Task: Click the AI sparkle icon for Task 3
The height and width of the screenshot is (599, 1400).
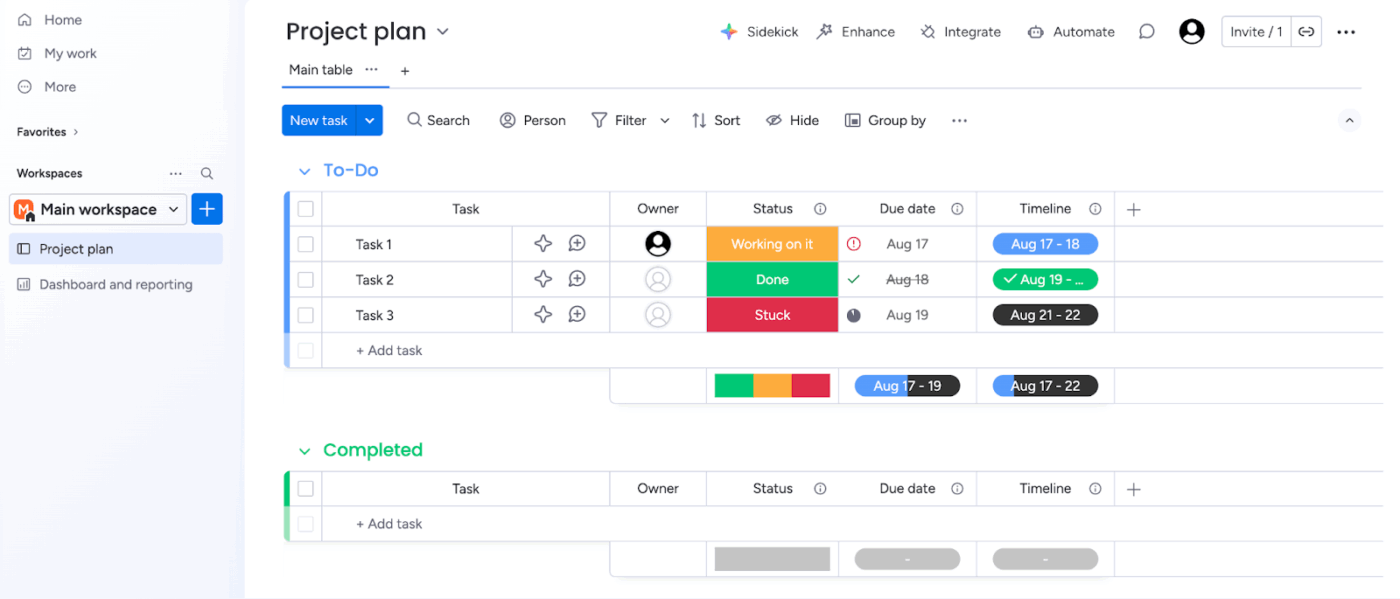Action: [543, 314]
